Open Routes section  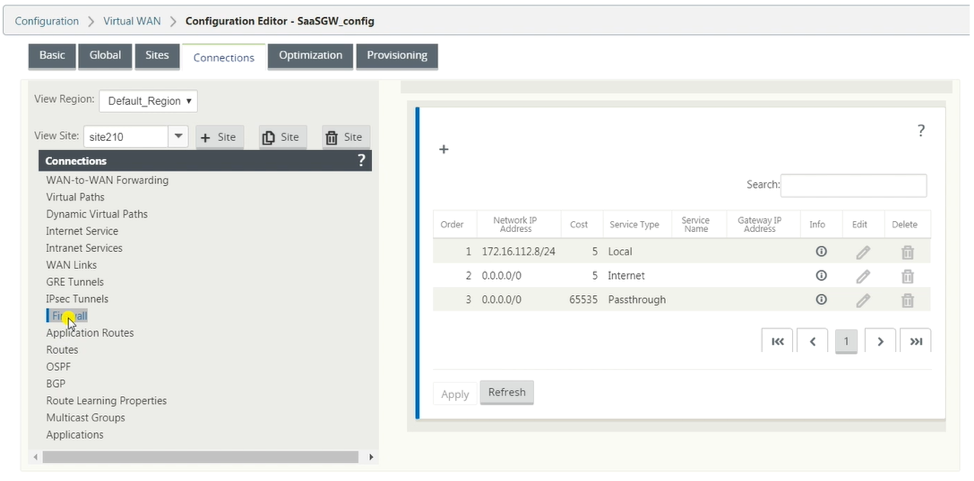coord(62,350)
